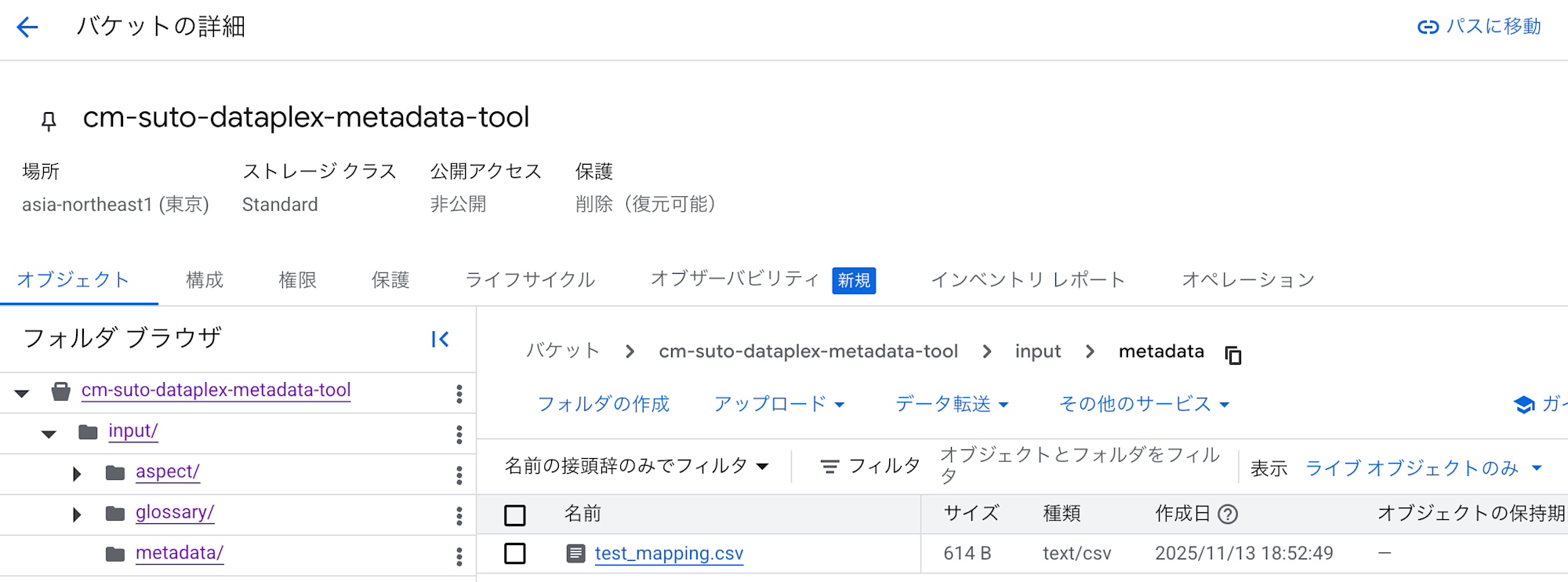The width and height of the screenshot is (1568, 582).
Task: Click the input breadcrumb
Action: point(1038,351)
